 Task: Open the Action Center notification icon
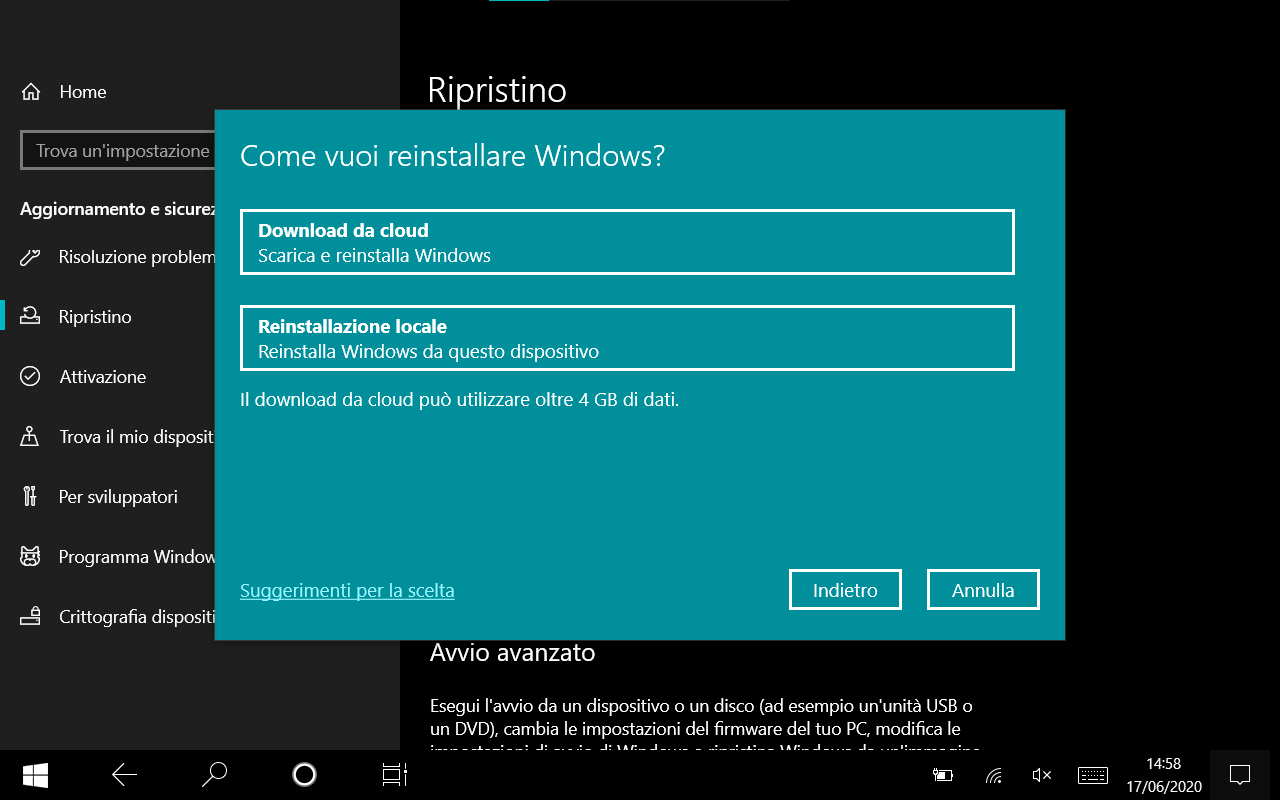click(x=1240, y=775)
